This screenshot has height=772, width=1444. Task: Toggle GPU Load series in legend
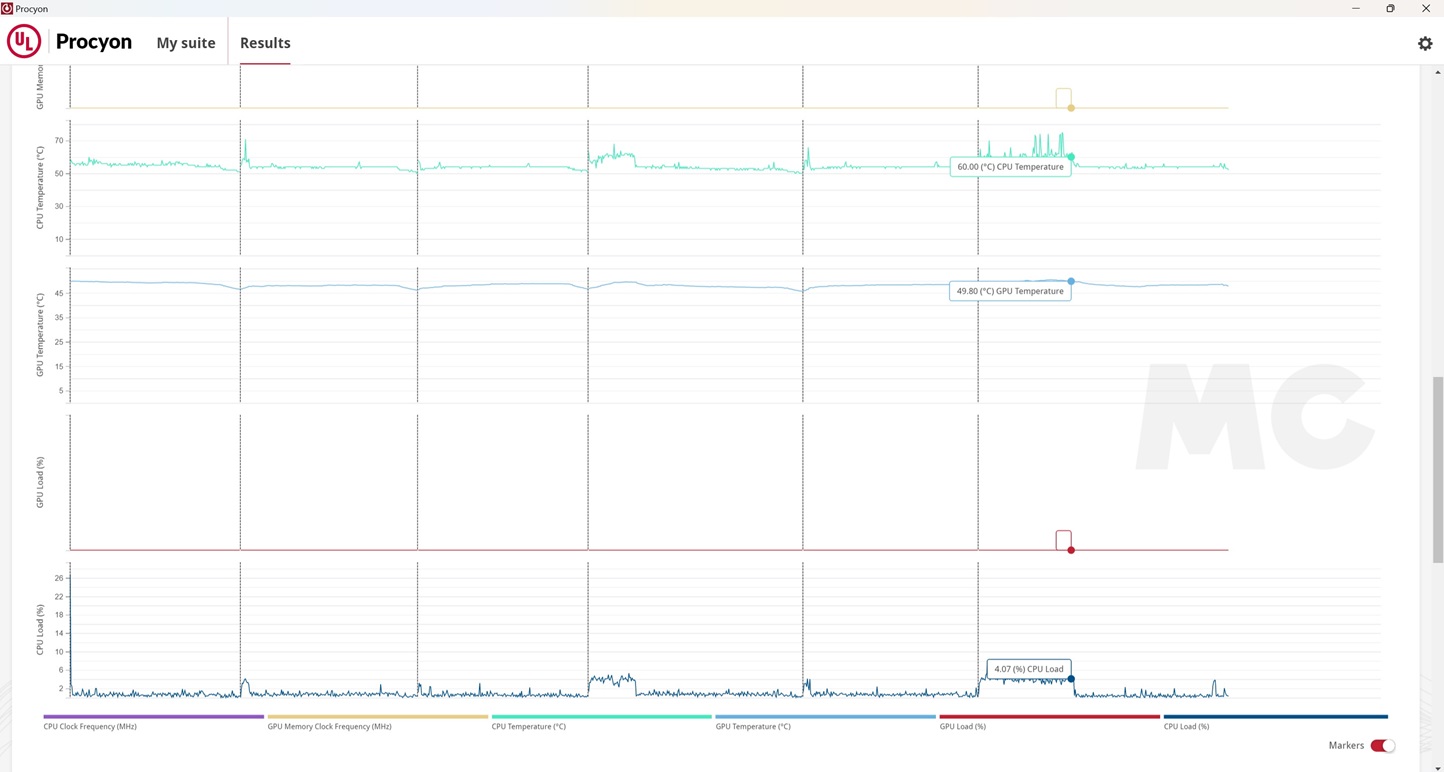coord(962,726)
